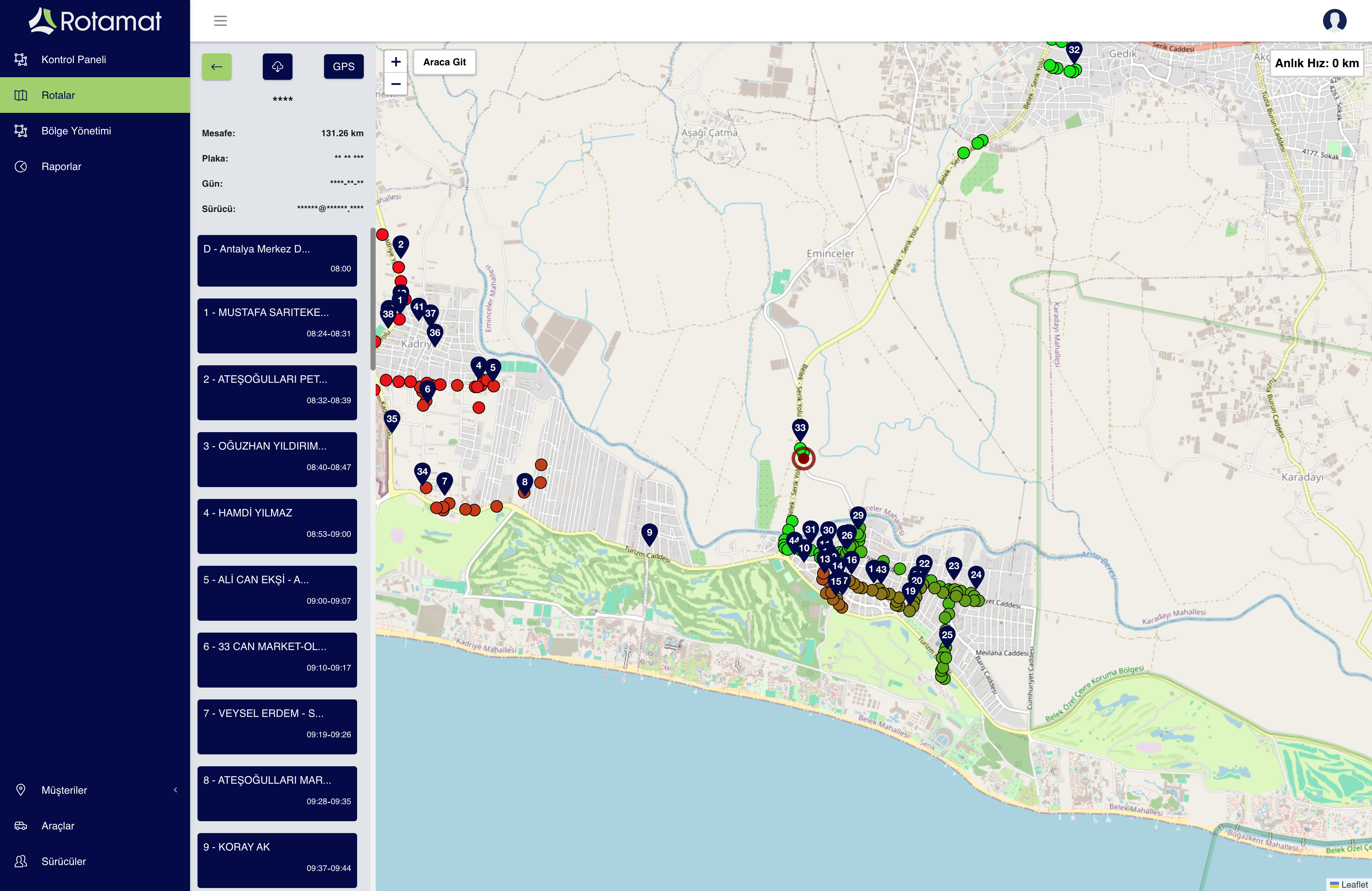
Task: Select stop 3 - OĞUZHAN YILDIRIM card
Action: pos(277,460)
